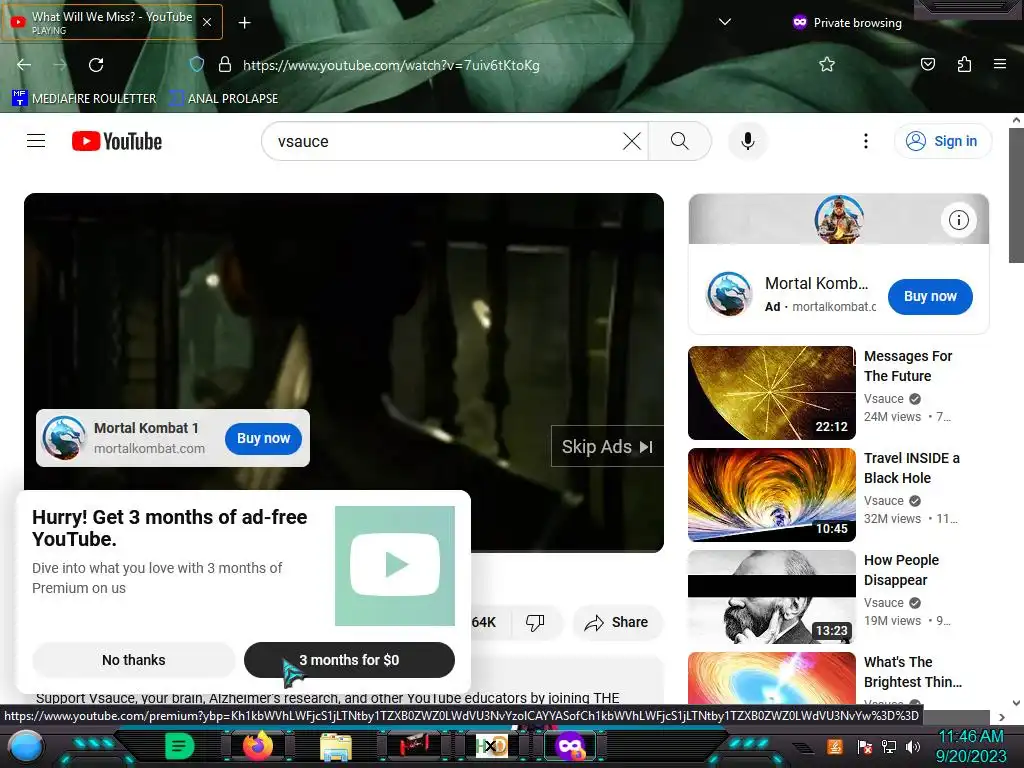The height and width of the screenshot is (768, 1024).
Task: Open mortalkombat.com link in video overlay
Action: [150, 449]
